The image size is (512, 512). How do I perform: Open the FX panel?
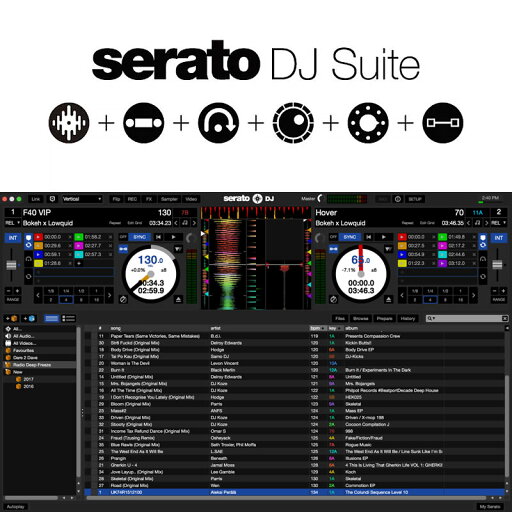coord(149,199)
